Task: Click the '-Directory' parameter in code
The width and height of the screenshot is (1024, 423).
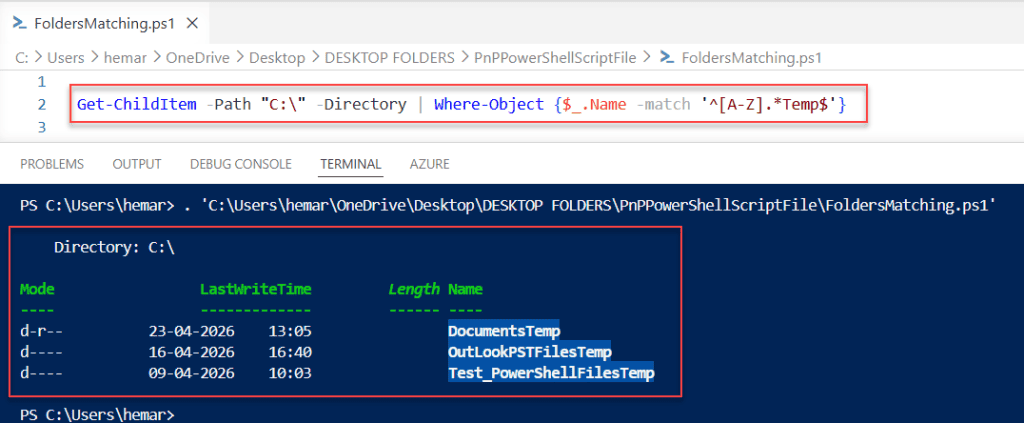Action: coord(361,104)
